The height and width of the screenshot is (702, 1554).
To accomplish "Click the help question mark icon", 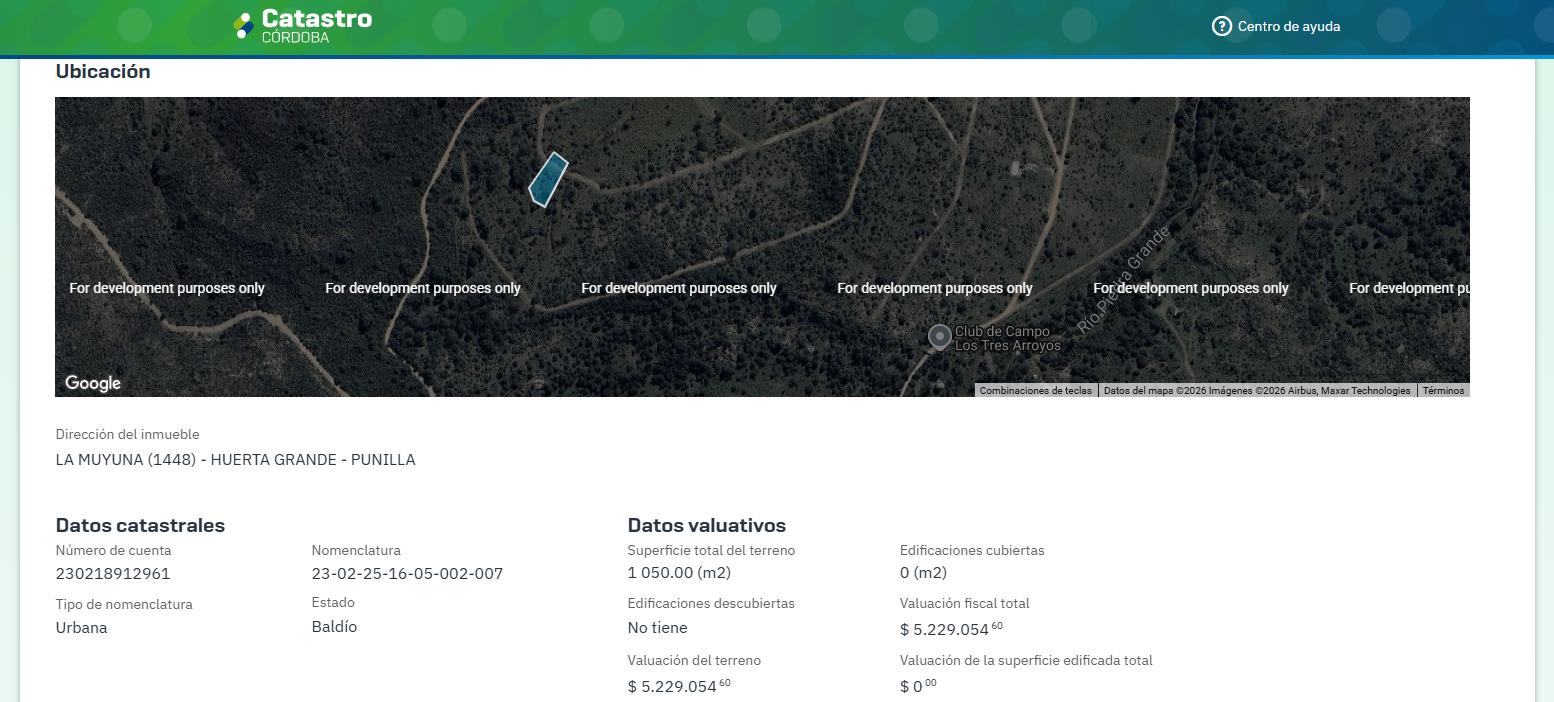I will pos(1221,26).
